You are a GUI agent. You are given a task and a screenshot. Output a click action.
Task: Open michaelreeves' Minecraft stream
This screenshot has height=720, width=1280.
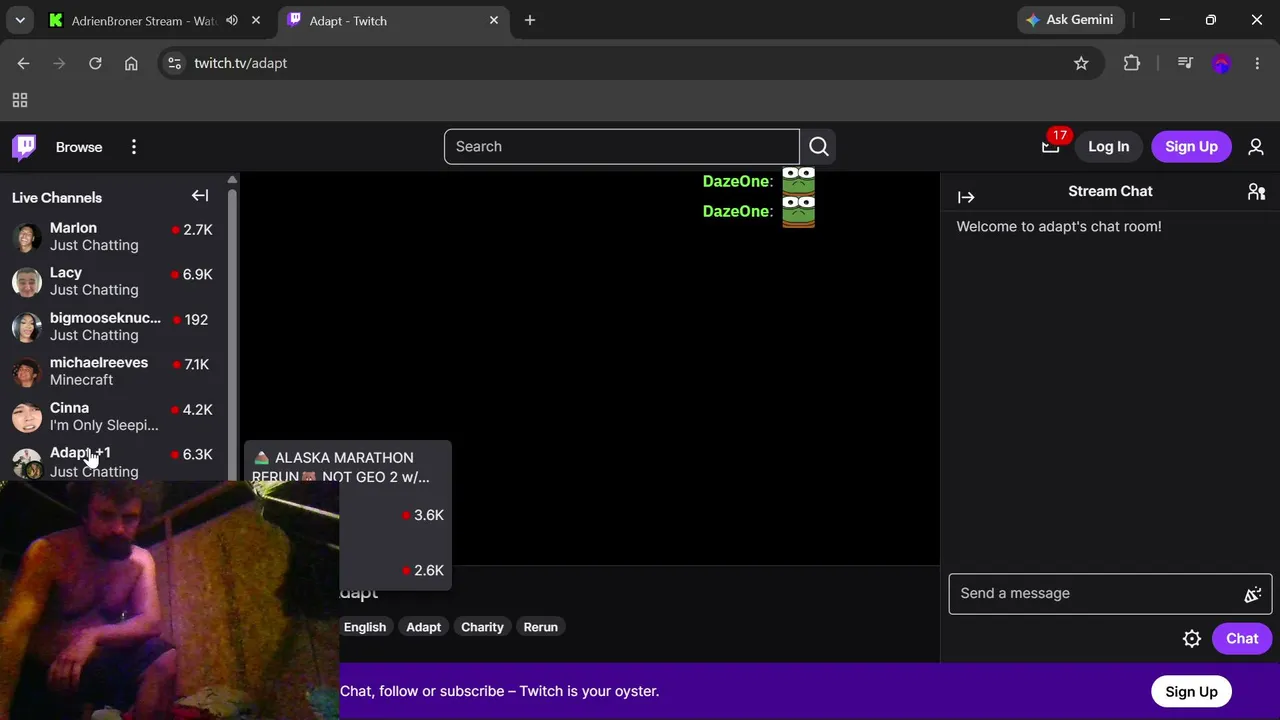point(114,371)
